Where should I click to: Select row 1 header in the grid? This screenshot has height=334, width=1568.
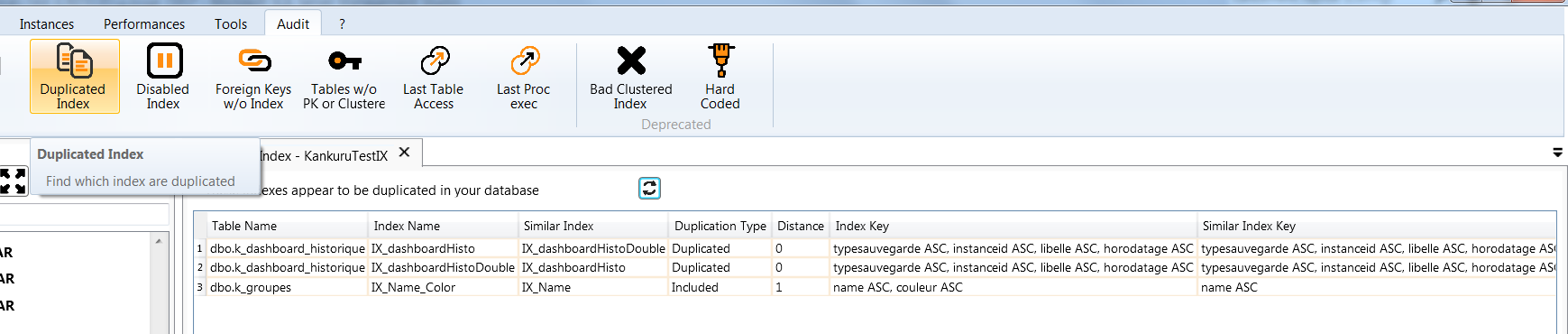pos(200,248)
